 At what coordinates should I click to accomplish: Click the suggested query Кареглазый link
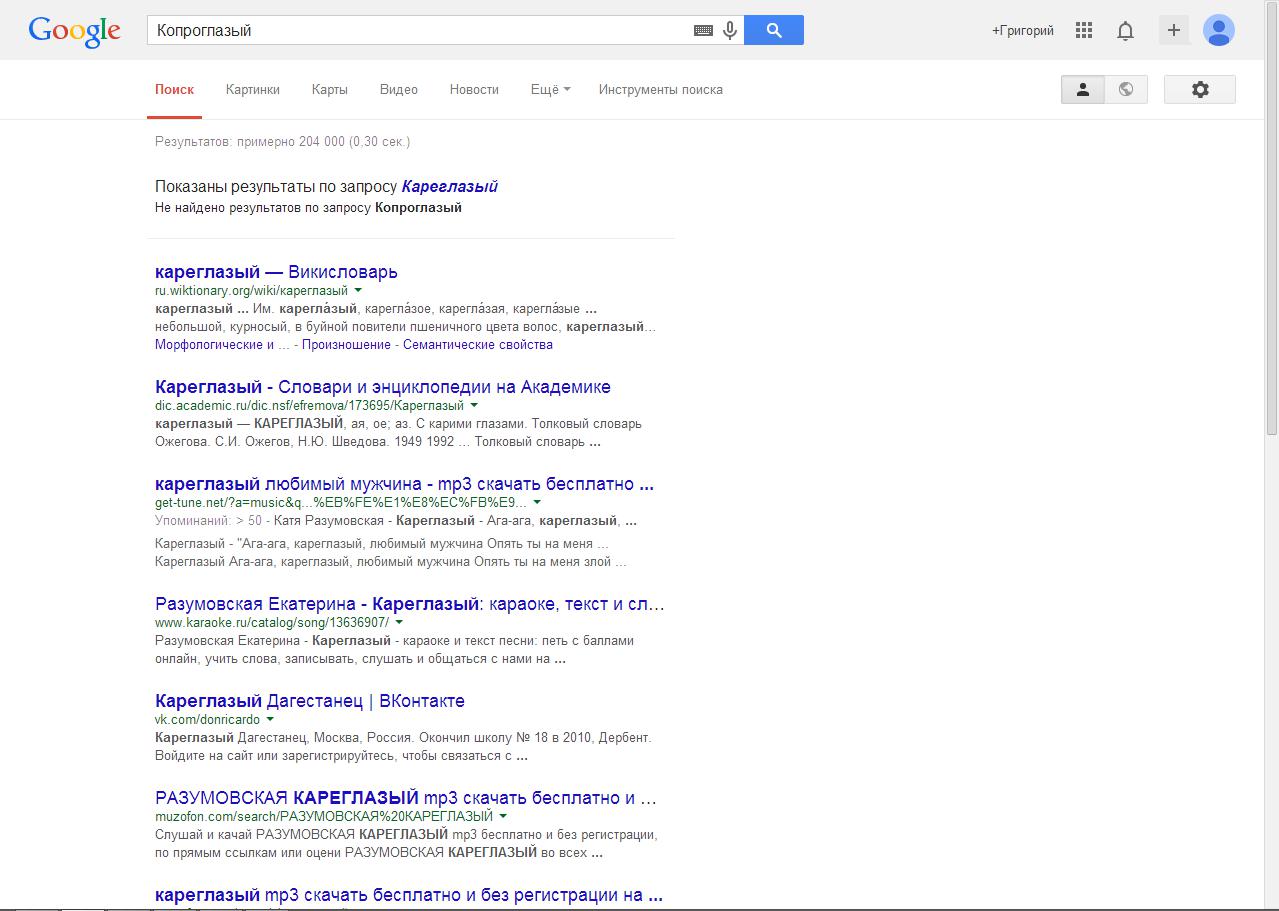coord(449,187)
